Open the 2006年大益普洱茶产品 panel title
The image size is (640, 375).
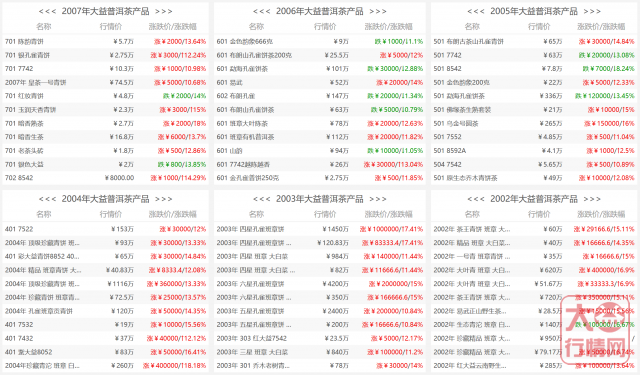[x=320, y=11]
